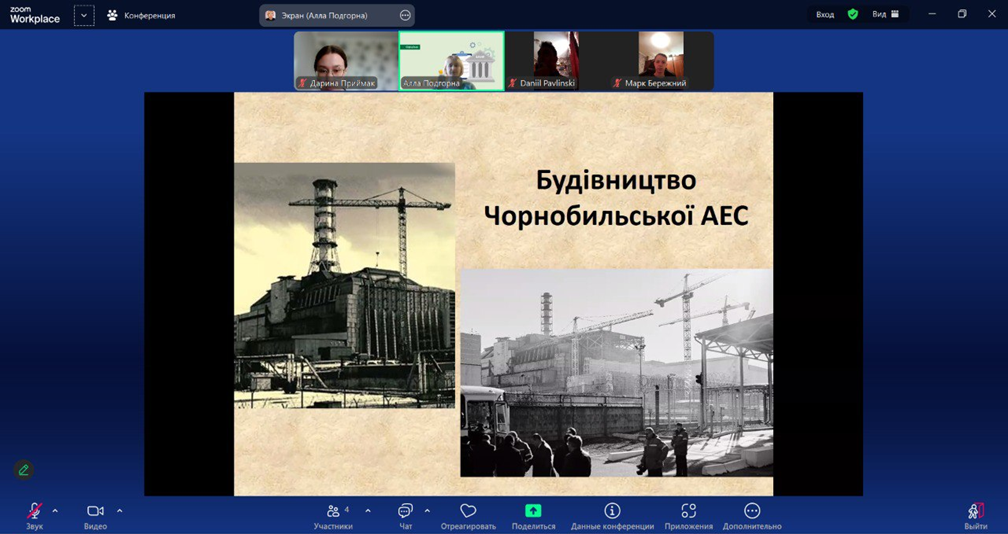Open the annotation pencil tool
The image size is (1008, 534).
24,470
